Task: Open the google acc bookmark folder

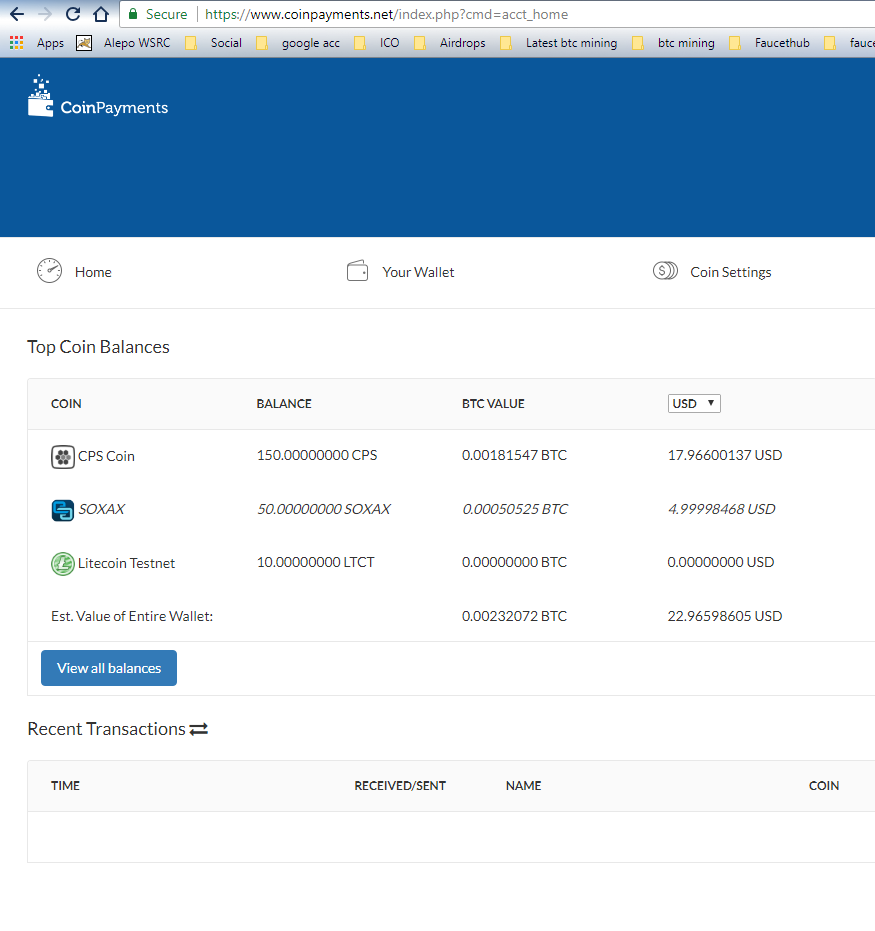Action: (298, 43)
